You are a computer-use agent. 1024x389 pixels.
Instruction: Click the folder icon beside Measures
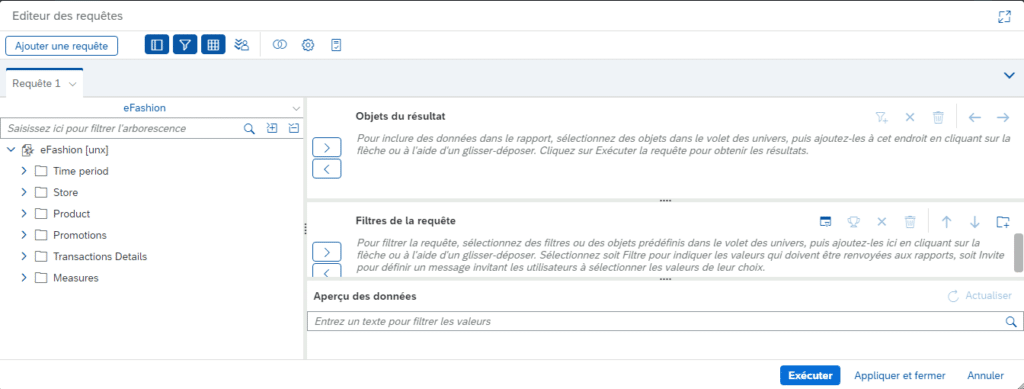click(x=41, y=278)
